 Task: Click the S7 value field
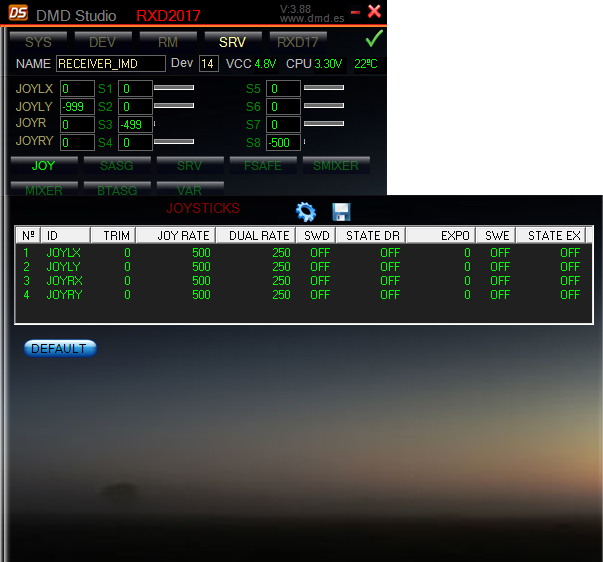point(283,125)
